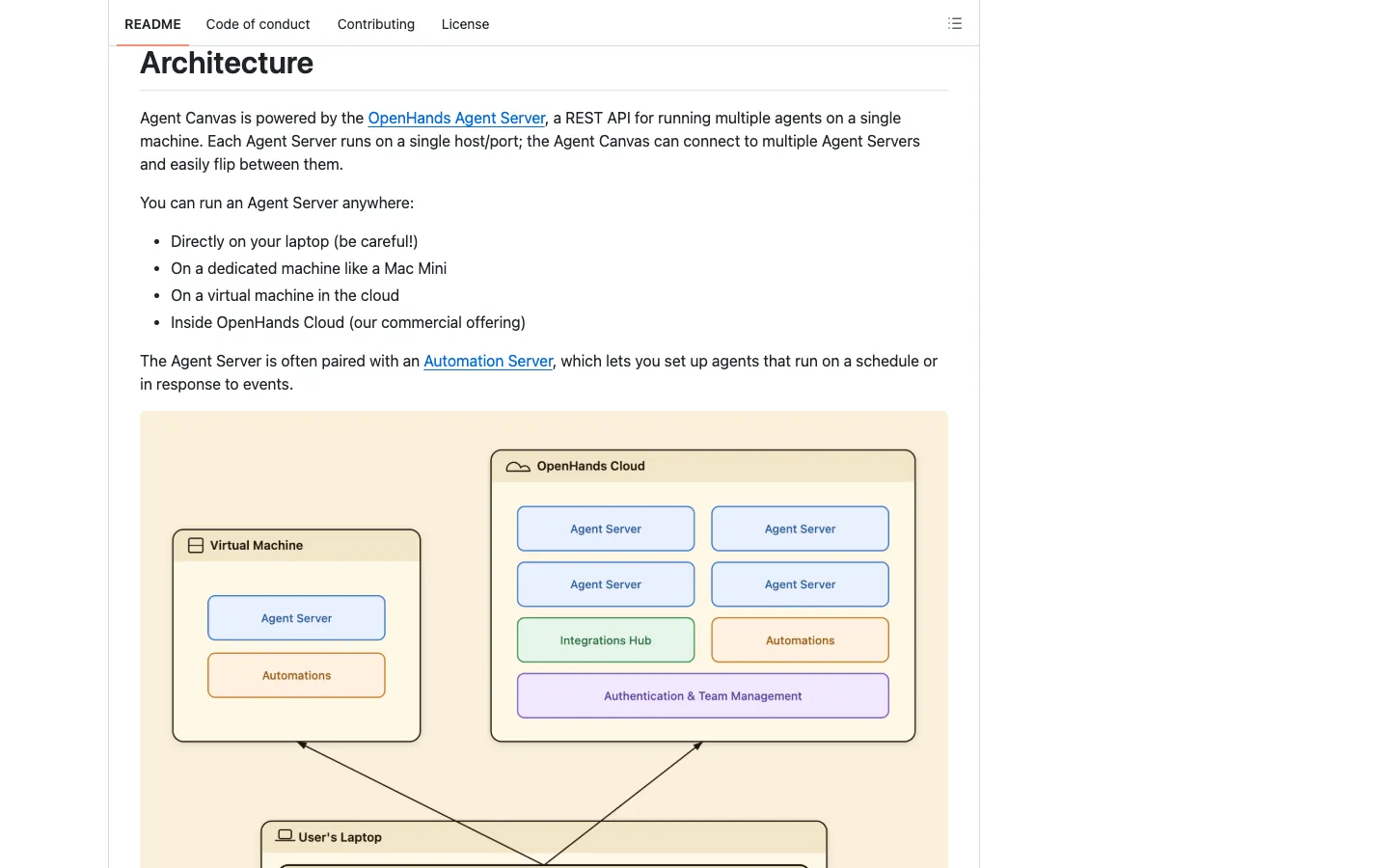Click the Virtual Machine server icon
The image size is (1389, 868).
pyautogui.click(x=196, y=546)
